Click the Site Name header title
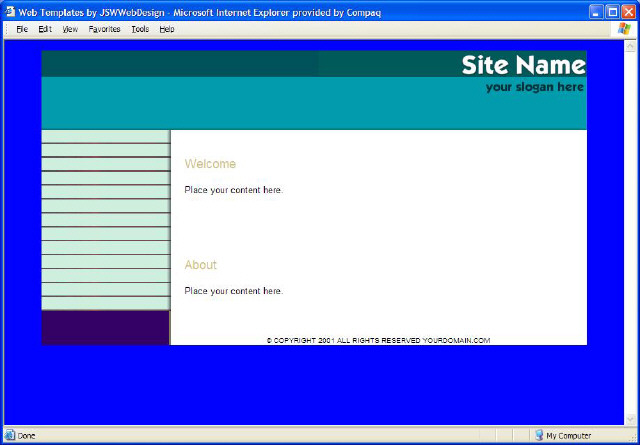The image size is (640, 445). point(523,65)
